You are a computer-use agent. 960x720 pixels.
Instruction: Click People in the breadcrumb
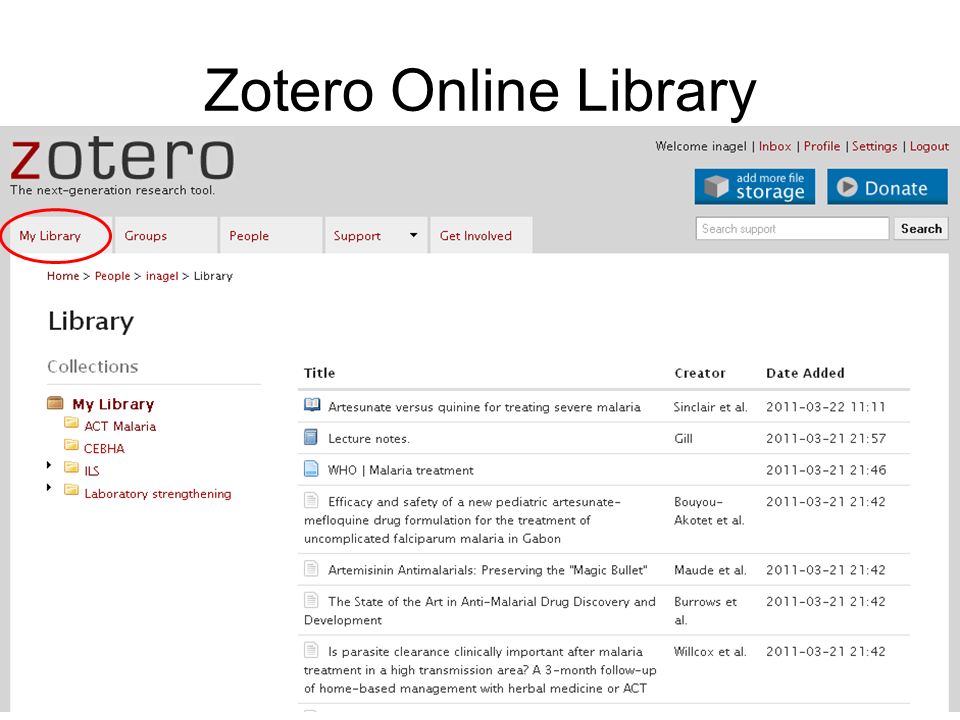tap(113, 276)
